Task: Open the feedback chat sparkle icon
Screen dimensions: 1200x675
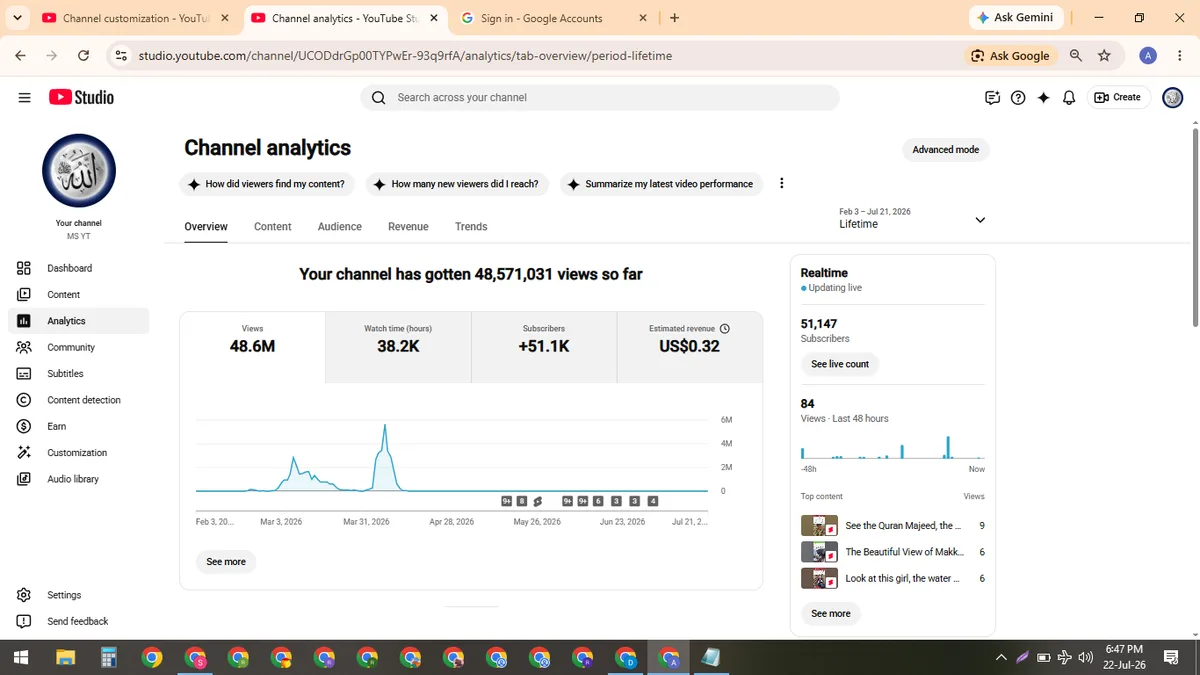Action: pyautogui.click(x=992, y=97)
